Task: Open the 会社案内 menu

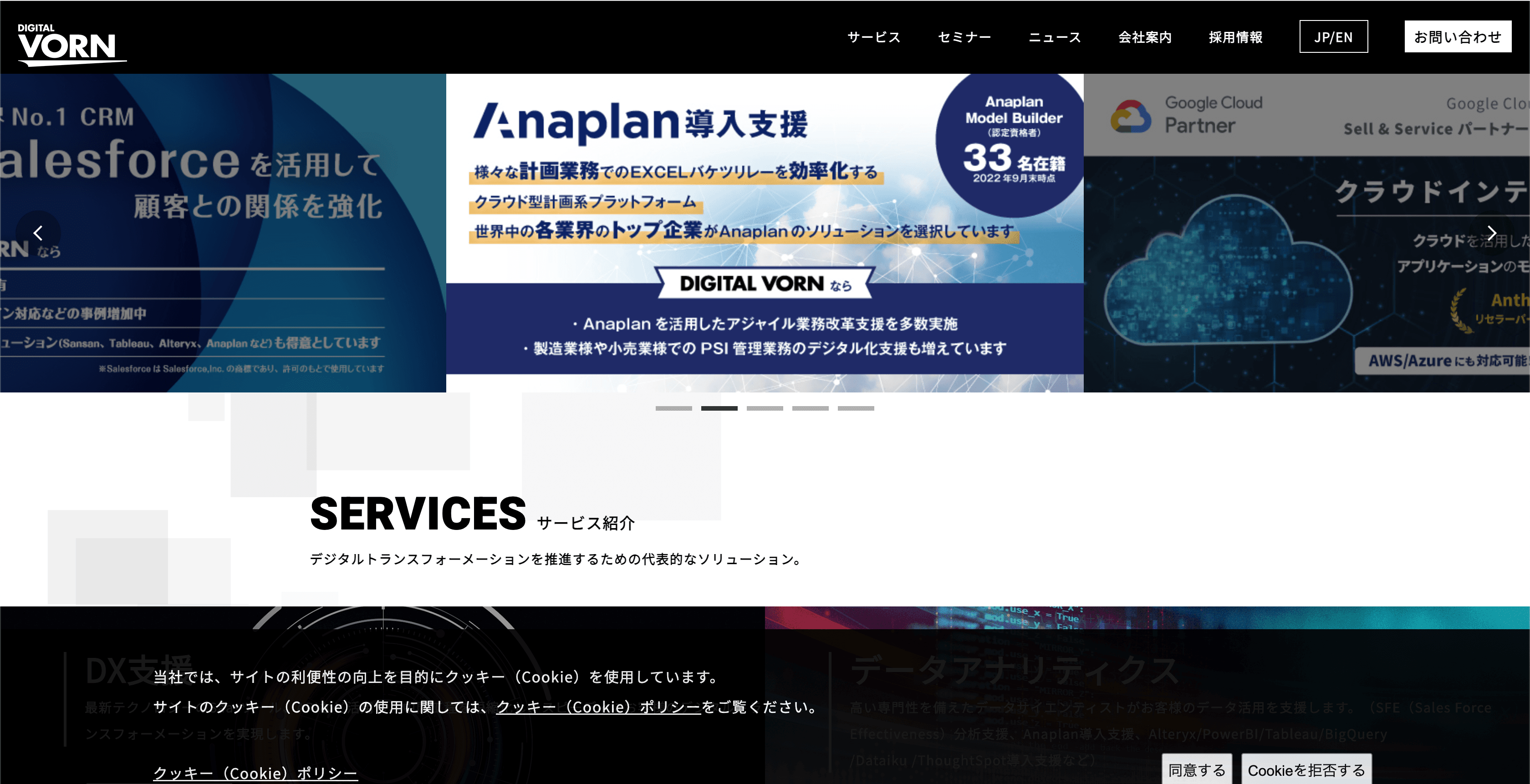Action: (x=1144, y=37)
